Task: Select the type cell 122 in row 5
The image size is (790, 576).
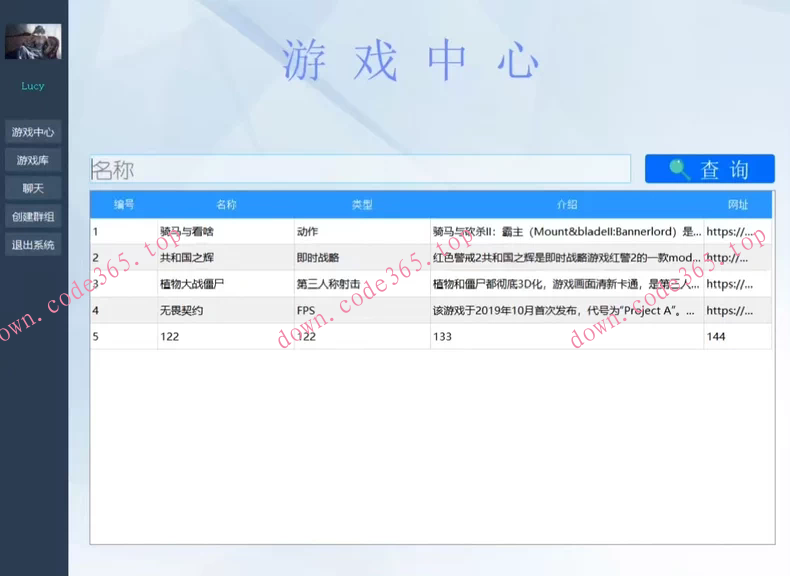Action: point(362,337)
